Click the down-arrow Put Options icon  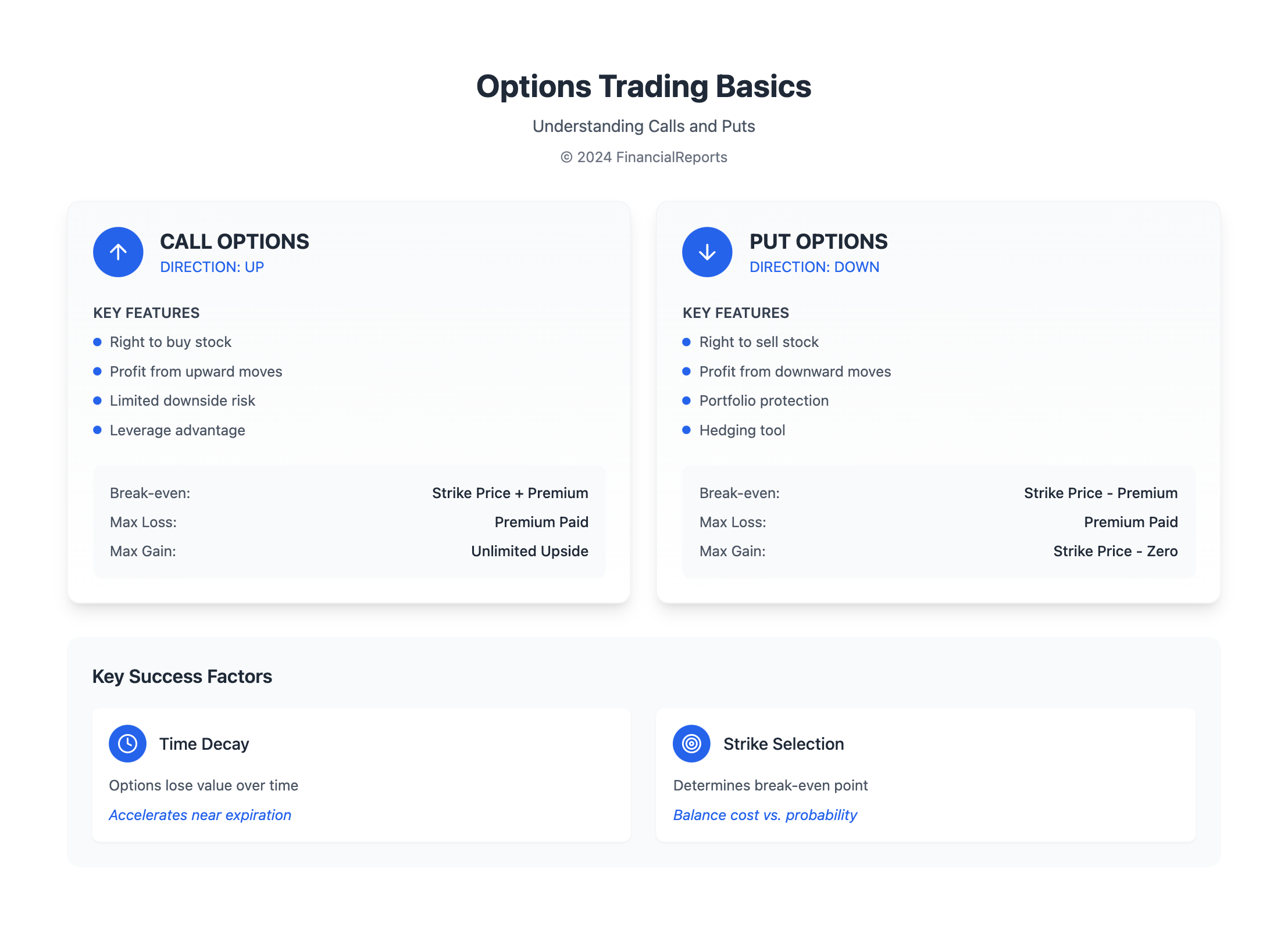(x=707, y=252)
